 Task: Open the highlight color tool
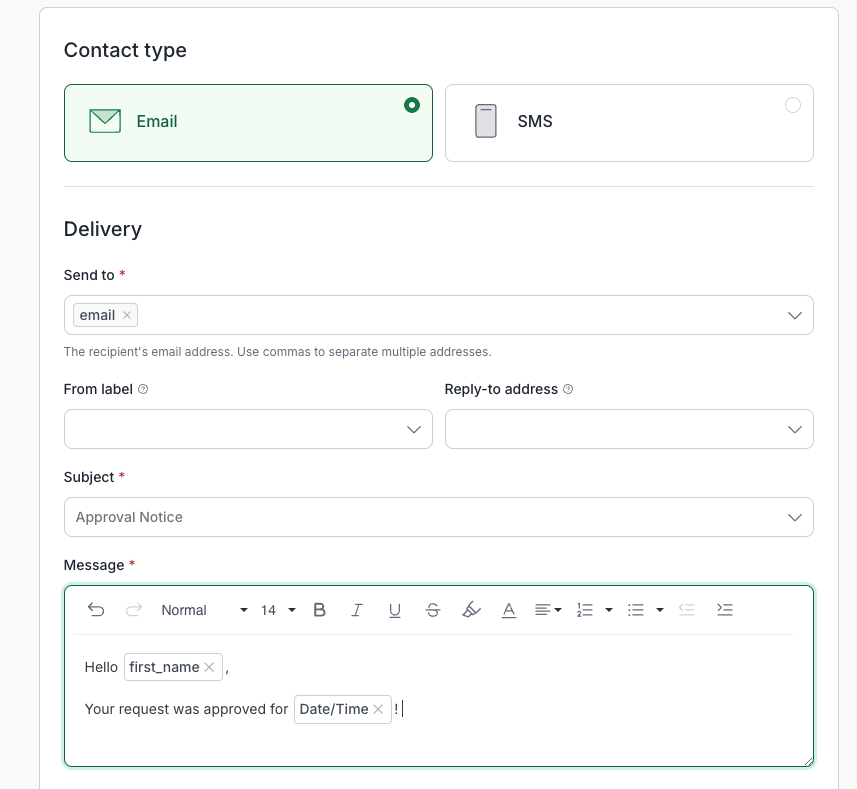(471, 610)
